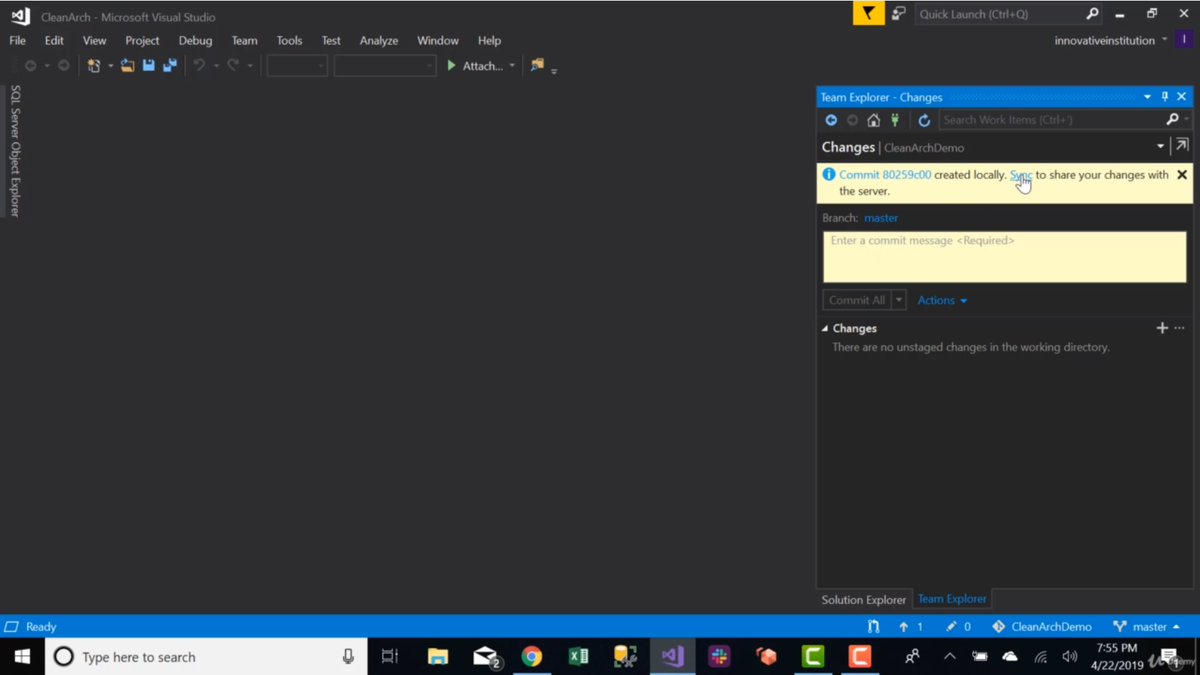Open the Help menu
Image resolution: width=1200 pixels, height=675 pixels.
coord(489,41)
